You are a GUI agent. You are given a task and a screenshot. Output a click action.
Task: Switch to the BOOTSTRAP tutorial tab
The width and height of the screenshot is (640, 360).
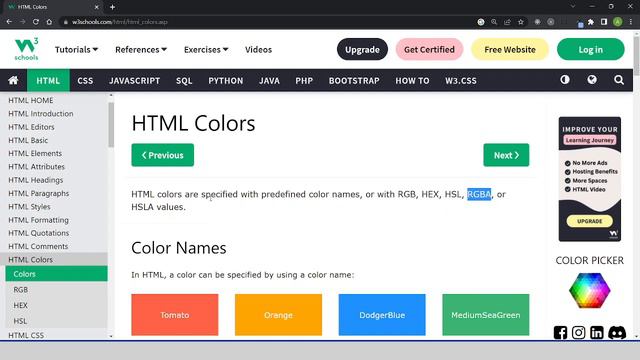(x=354, y=80)
